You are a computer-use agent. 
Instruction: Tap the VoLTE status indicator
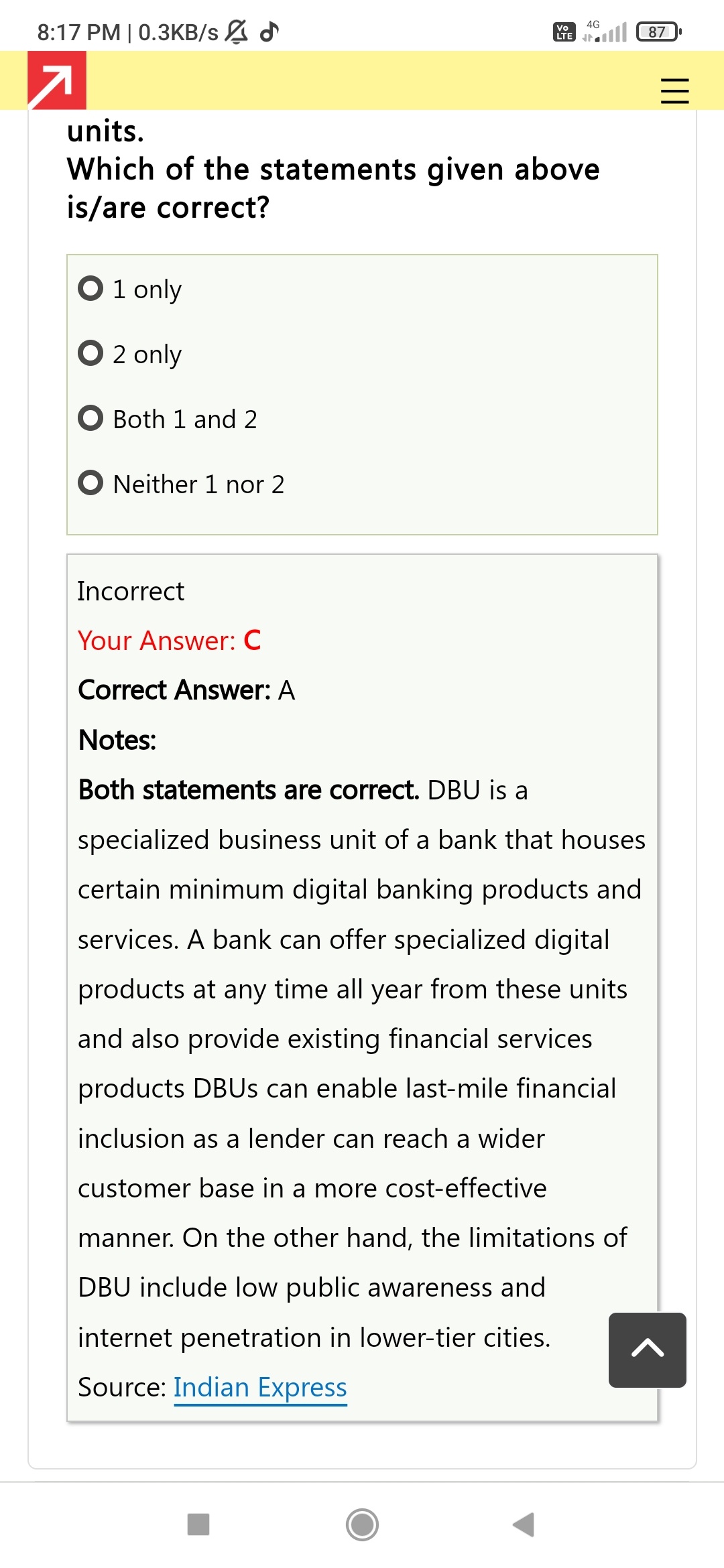pos(564,31)
